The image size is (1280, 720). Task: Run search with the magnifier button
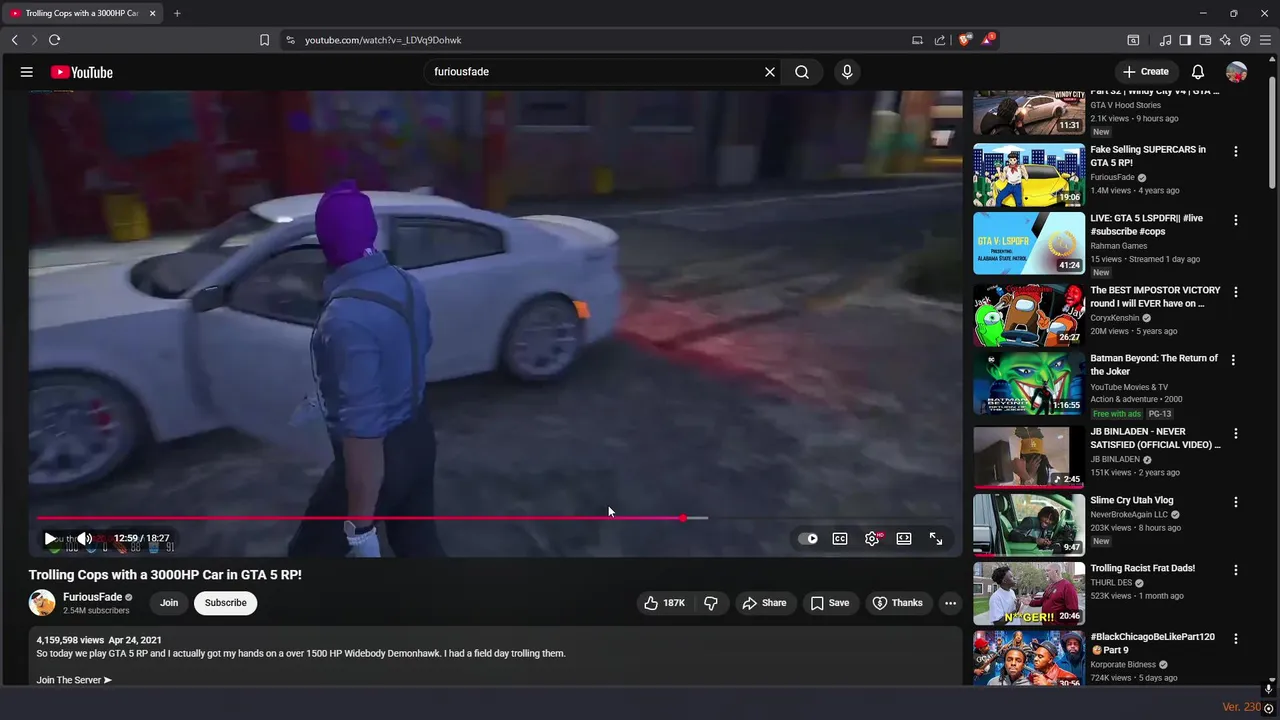(802, 72)
